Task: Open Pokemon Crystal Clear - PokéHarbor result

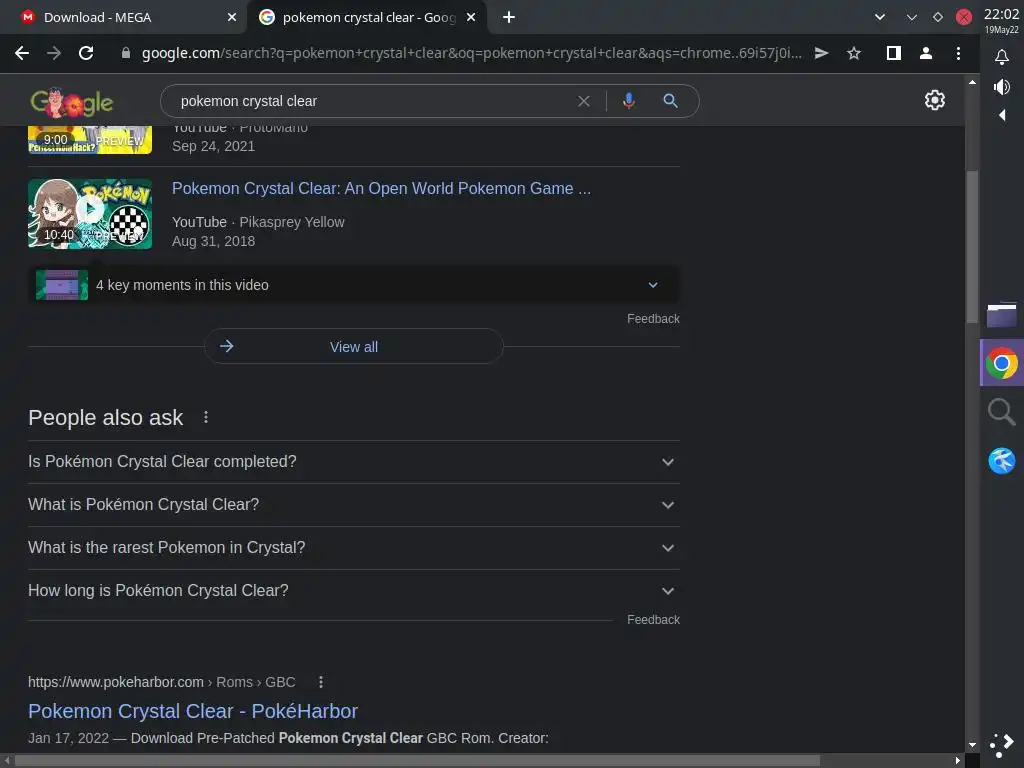Action: click(193, 711)
